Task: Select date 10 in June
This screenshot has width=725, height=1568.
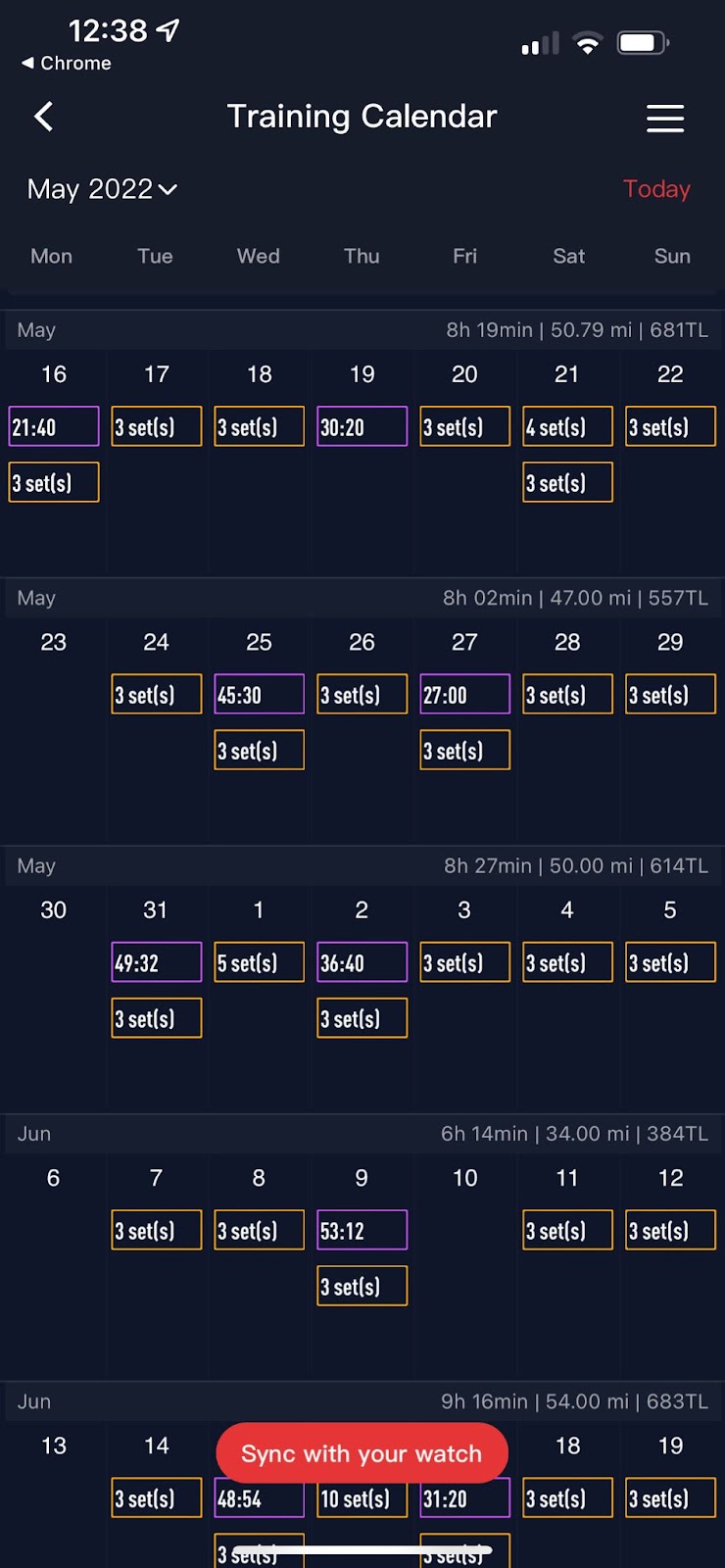Action: (465, 1178)
